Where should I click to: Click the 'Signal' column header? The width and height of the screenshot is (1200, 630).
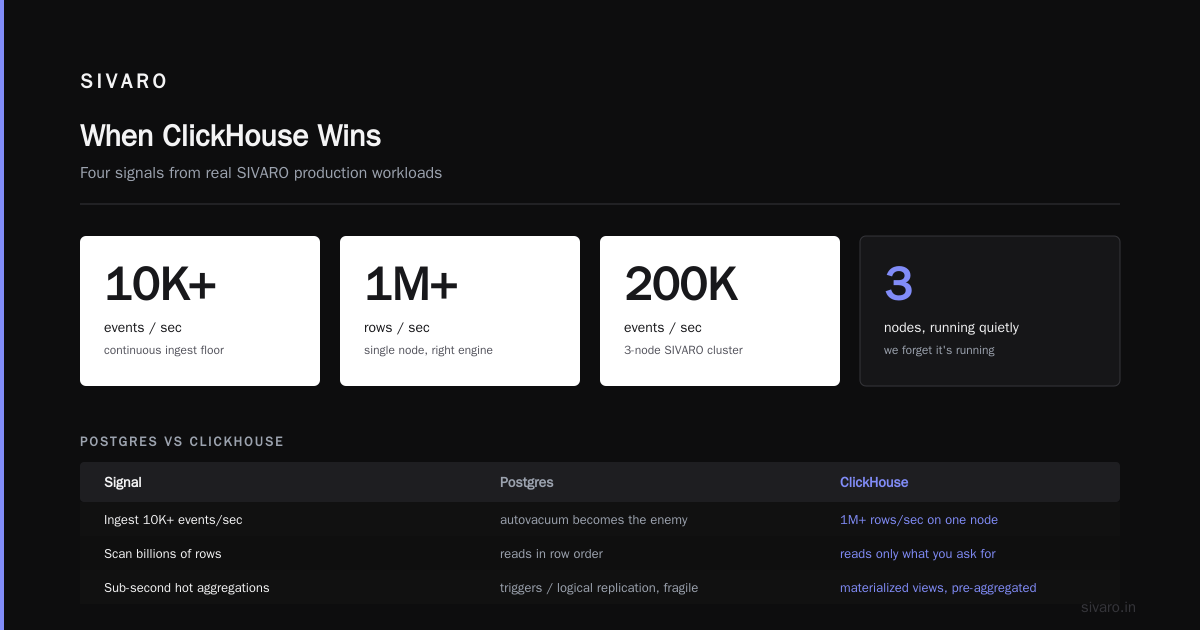click(123, 482)
